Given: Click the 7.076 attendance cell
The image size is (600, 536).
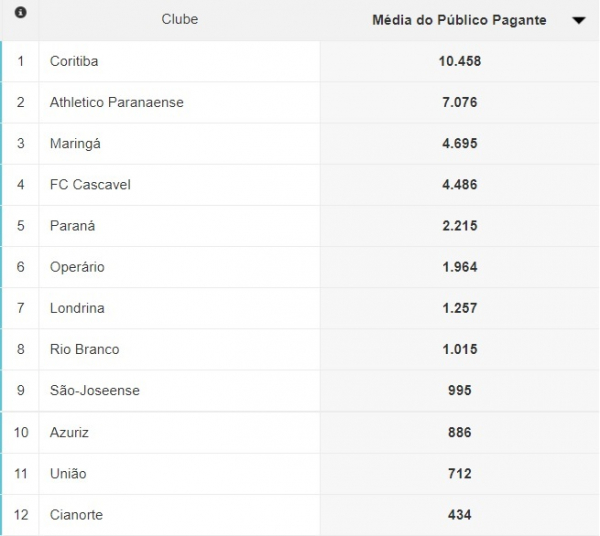Looking at the screenshot, I should click(460, 102).
